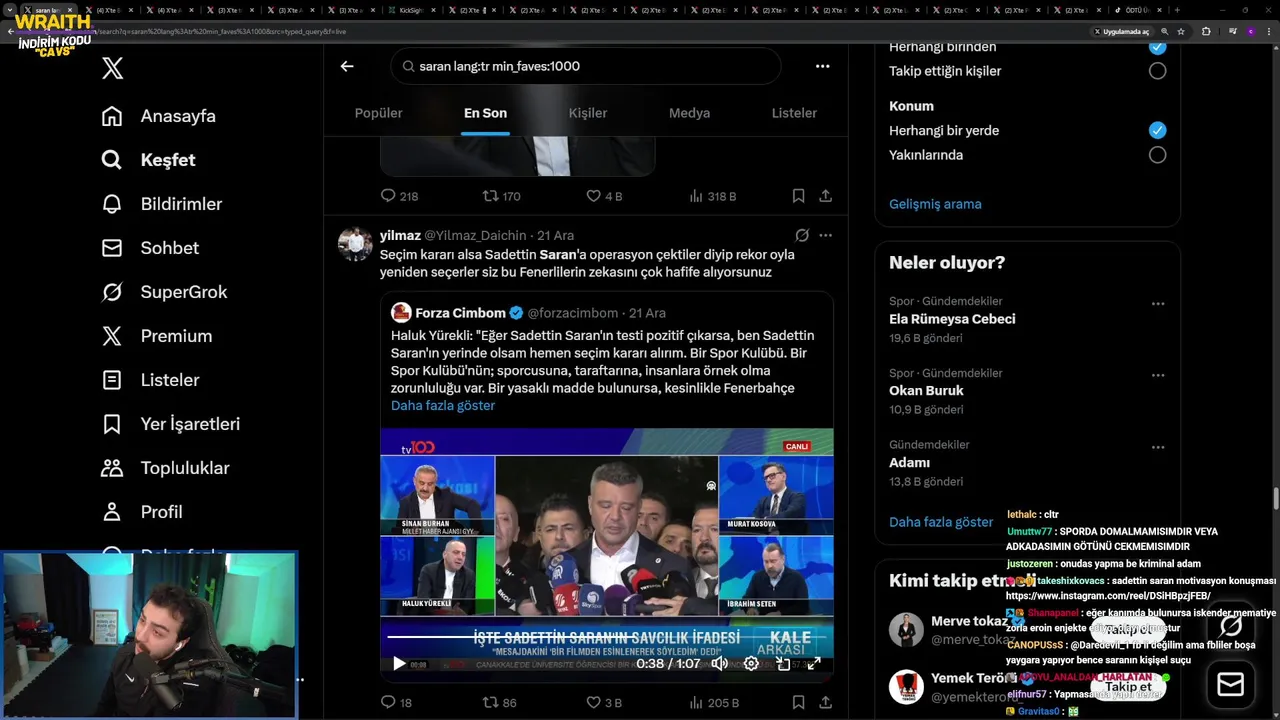Open floating messages envelope button
Screen dimensions: 1280x720
(x=1230, y=684)
